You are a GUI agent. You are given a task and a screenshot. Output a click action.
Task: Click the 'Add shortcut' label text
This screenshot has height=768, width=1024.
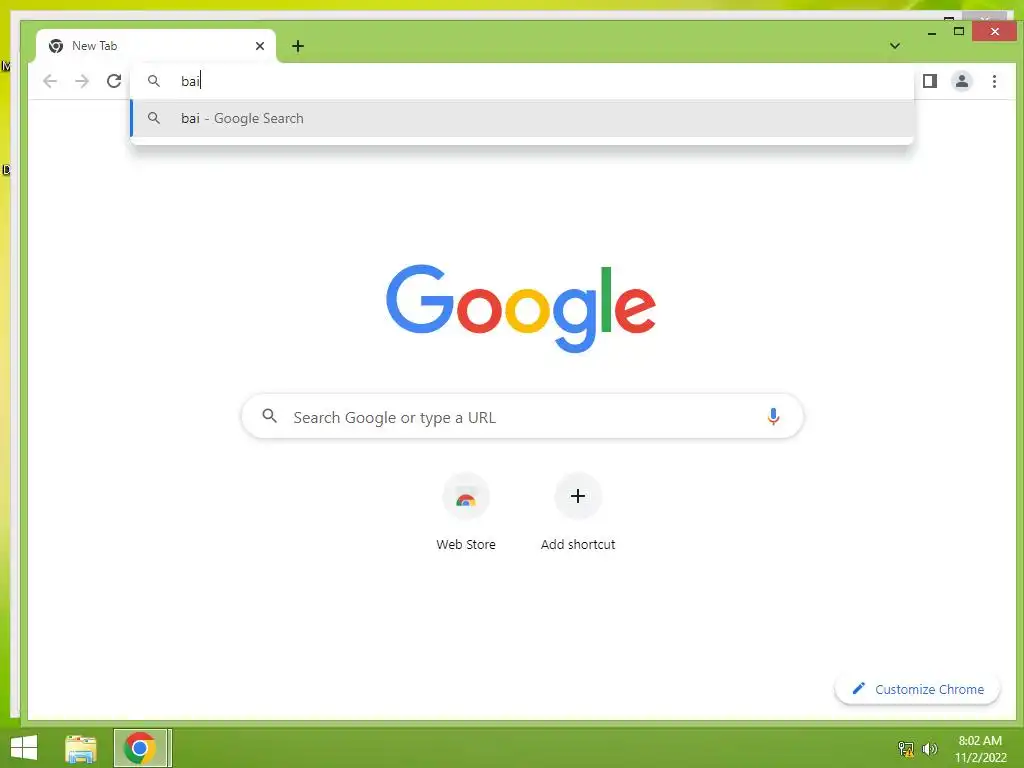pyautogui.click(x=578, y=544)
